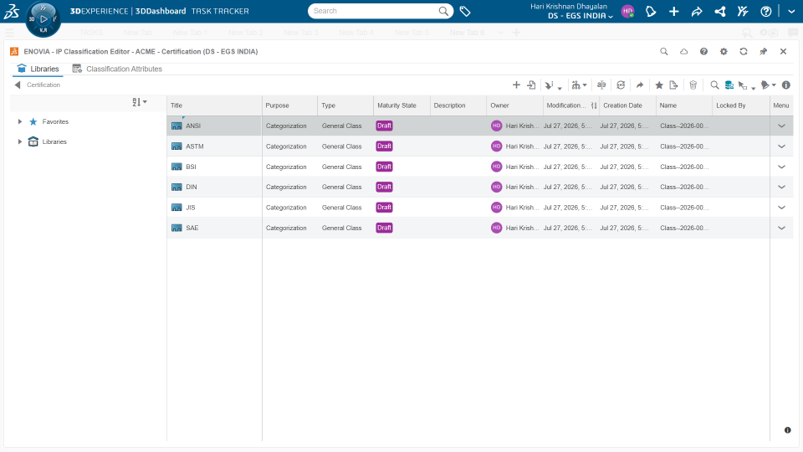803x452 pixels.
Task: Click the plus icon in top bar
Action: coord(674,11)
